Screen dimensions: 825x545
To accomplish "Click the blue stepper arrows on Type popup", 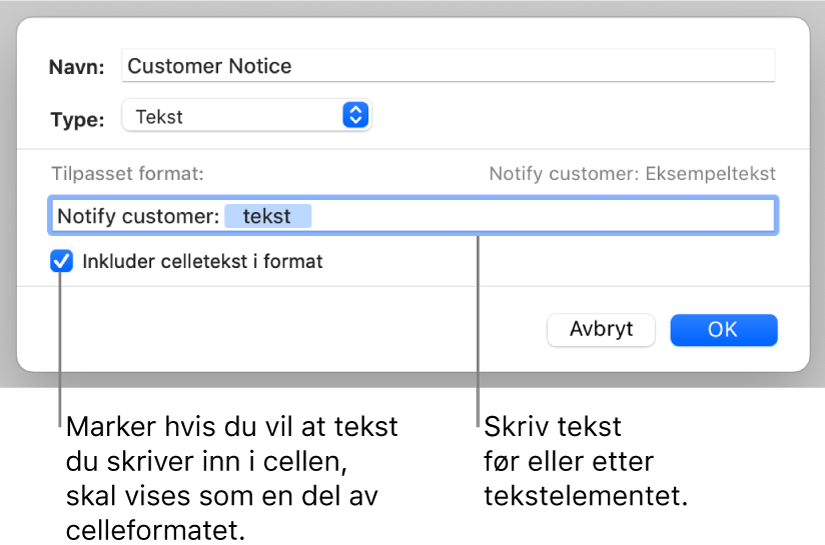I will click(x=356, y=115).
